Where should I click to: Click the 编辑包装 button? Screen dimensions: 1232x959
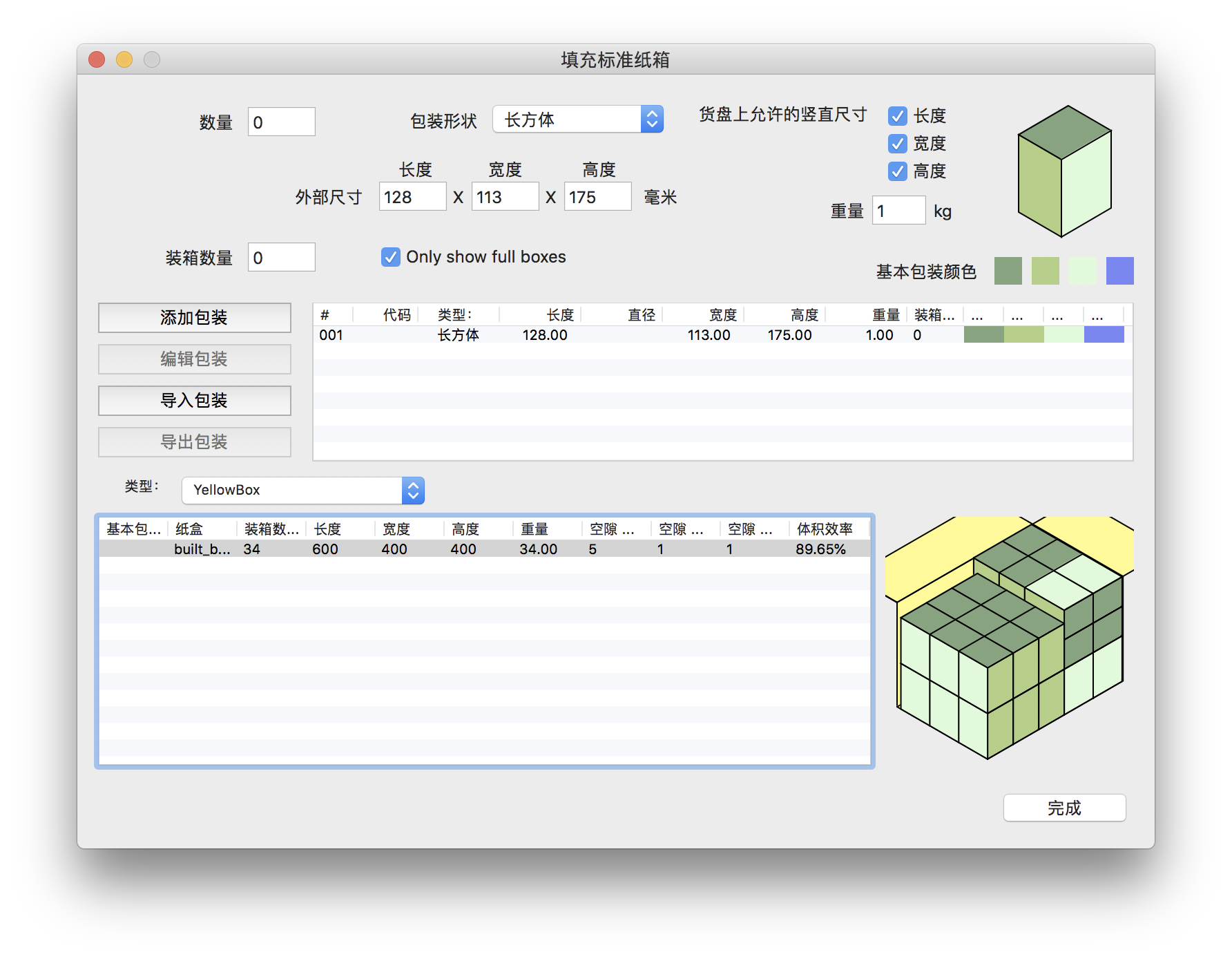(x=194, y=359)
